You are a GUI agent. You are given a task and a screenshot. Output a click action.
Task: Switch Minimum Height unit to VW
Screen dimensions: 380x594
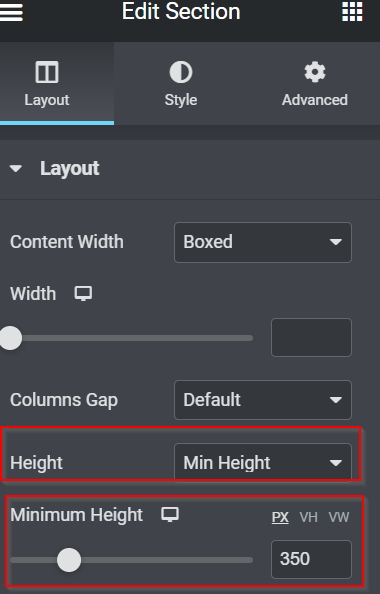(x=339, y=517)
